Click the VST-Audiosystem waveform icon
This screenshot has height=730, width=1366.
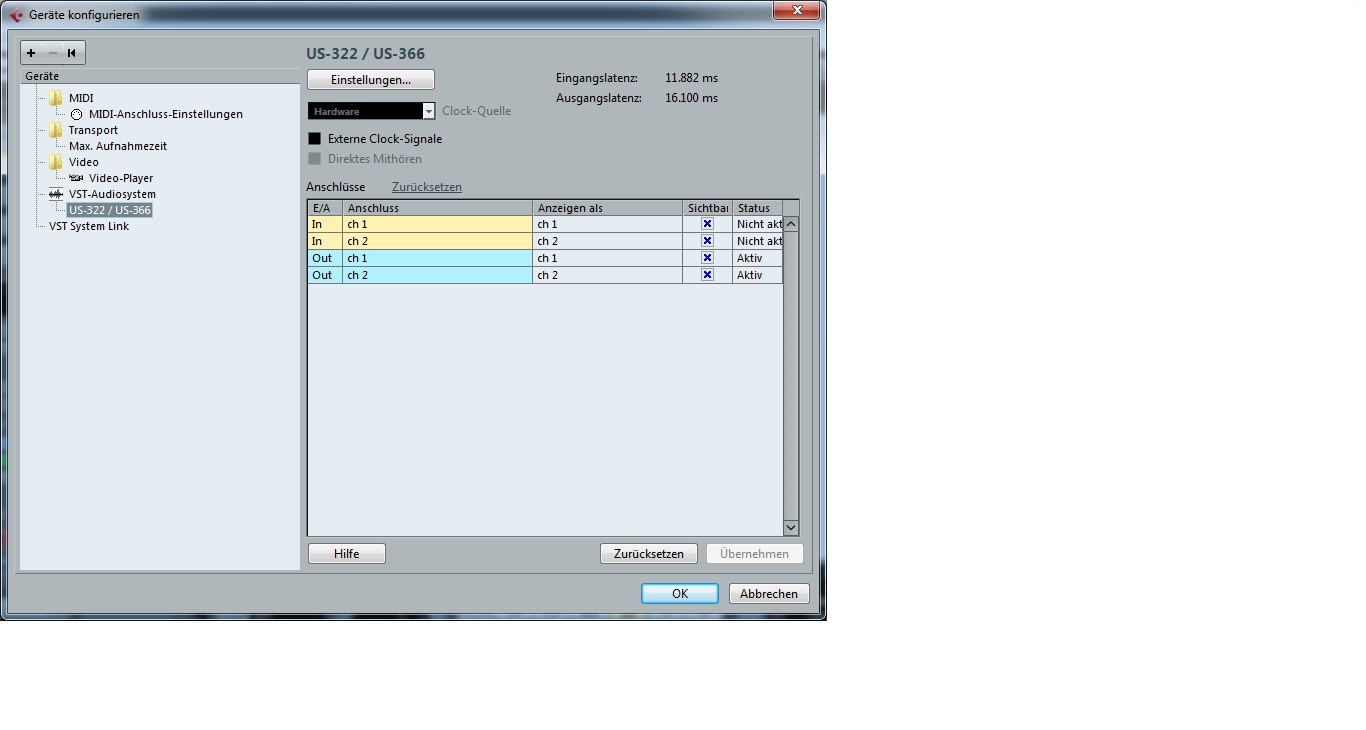(x=55, y=194)
